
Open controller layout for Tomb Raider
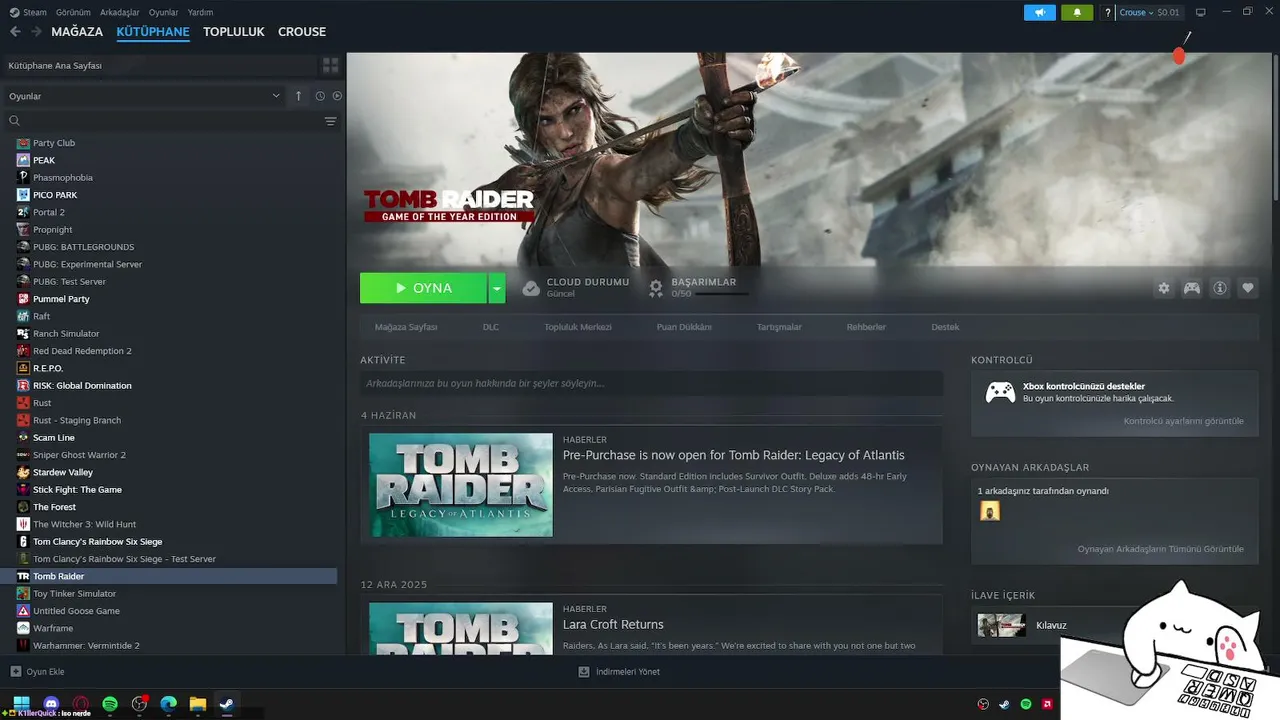[1192, 288]
